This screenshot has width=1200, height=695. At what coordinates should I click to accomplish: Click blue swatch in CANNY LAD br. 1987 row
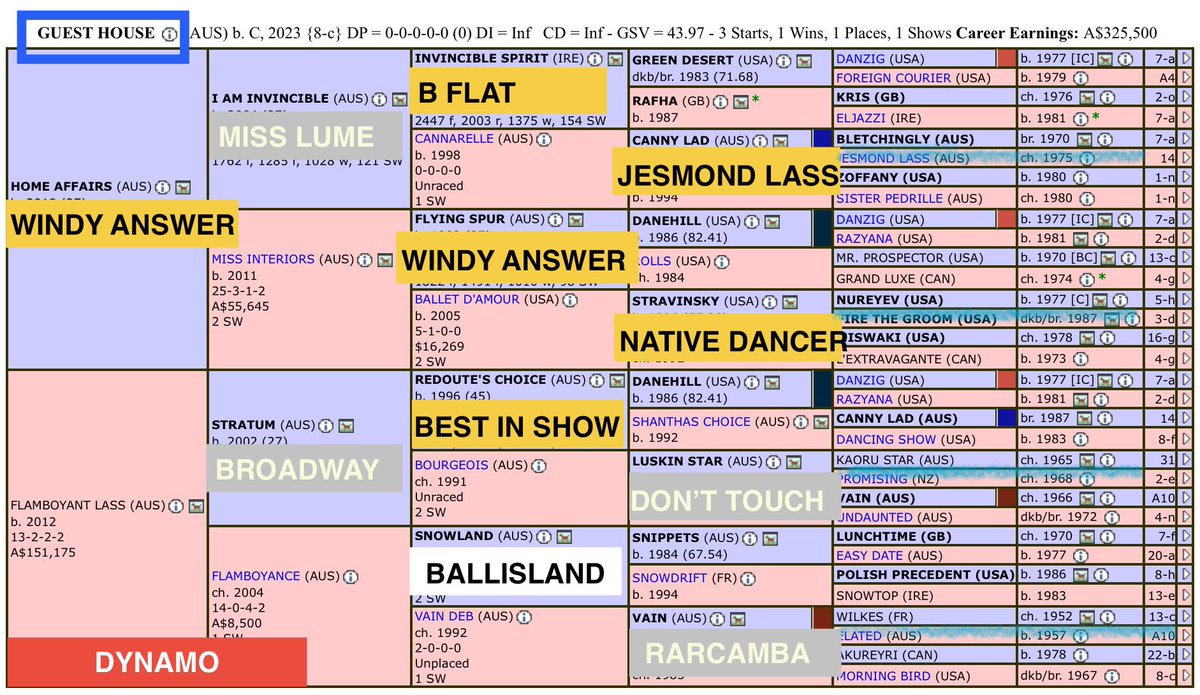coord(1006,418)
